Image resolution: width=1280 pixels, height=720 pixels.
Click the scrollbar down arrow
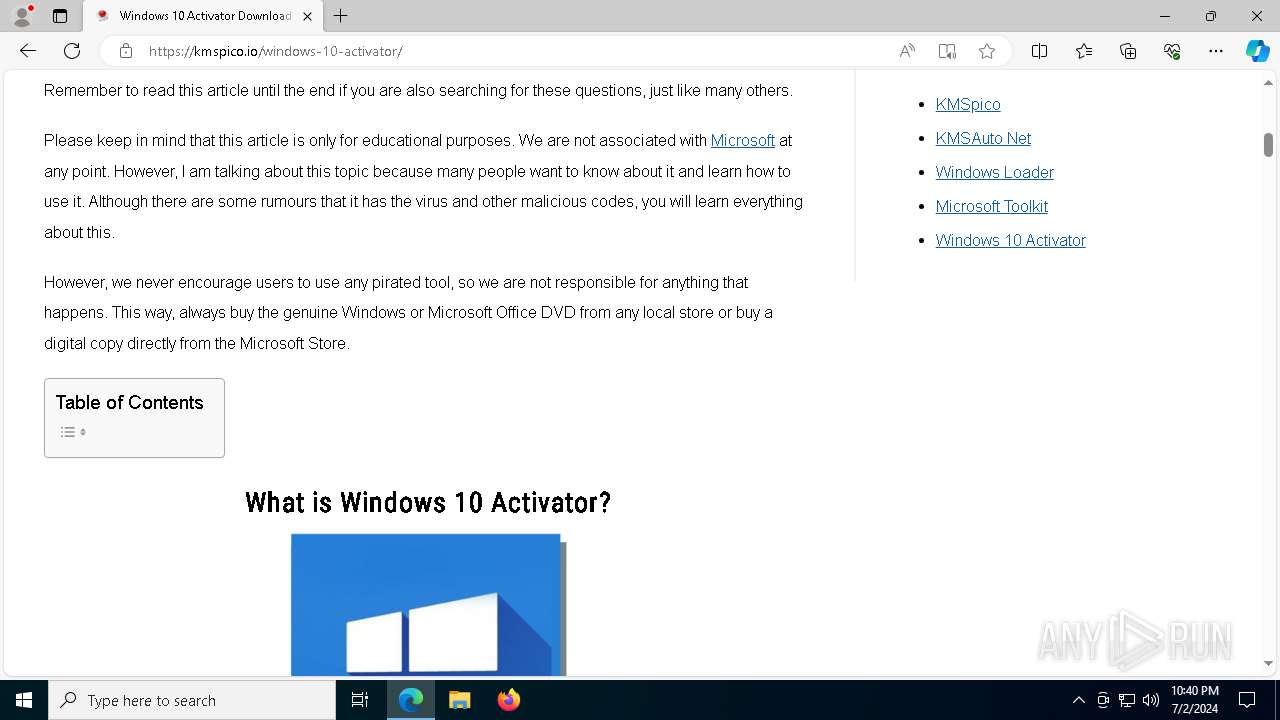pyautogui.click(x=1268, y=663)
